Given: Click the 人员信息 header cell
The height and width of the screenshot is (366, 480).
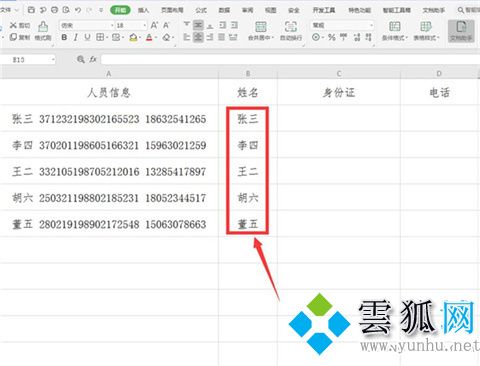Looking at the screenshot, I should click(109, 92).
